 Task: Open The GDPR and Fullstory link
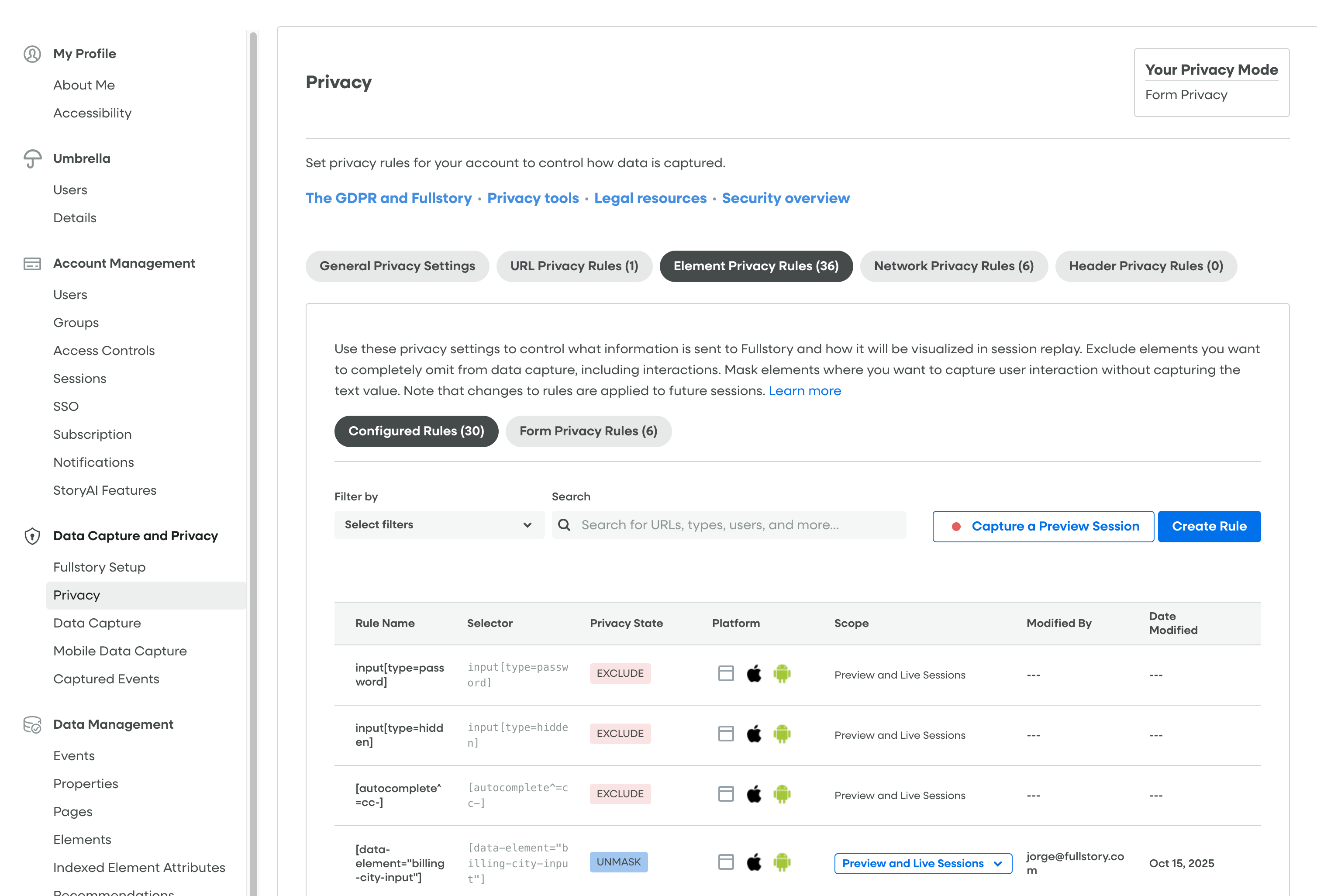coord(389,198)
